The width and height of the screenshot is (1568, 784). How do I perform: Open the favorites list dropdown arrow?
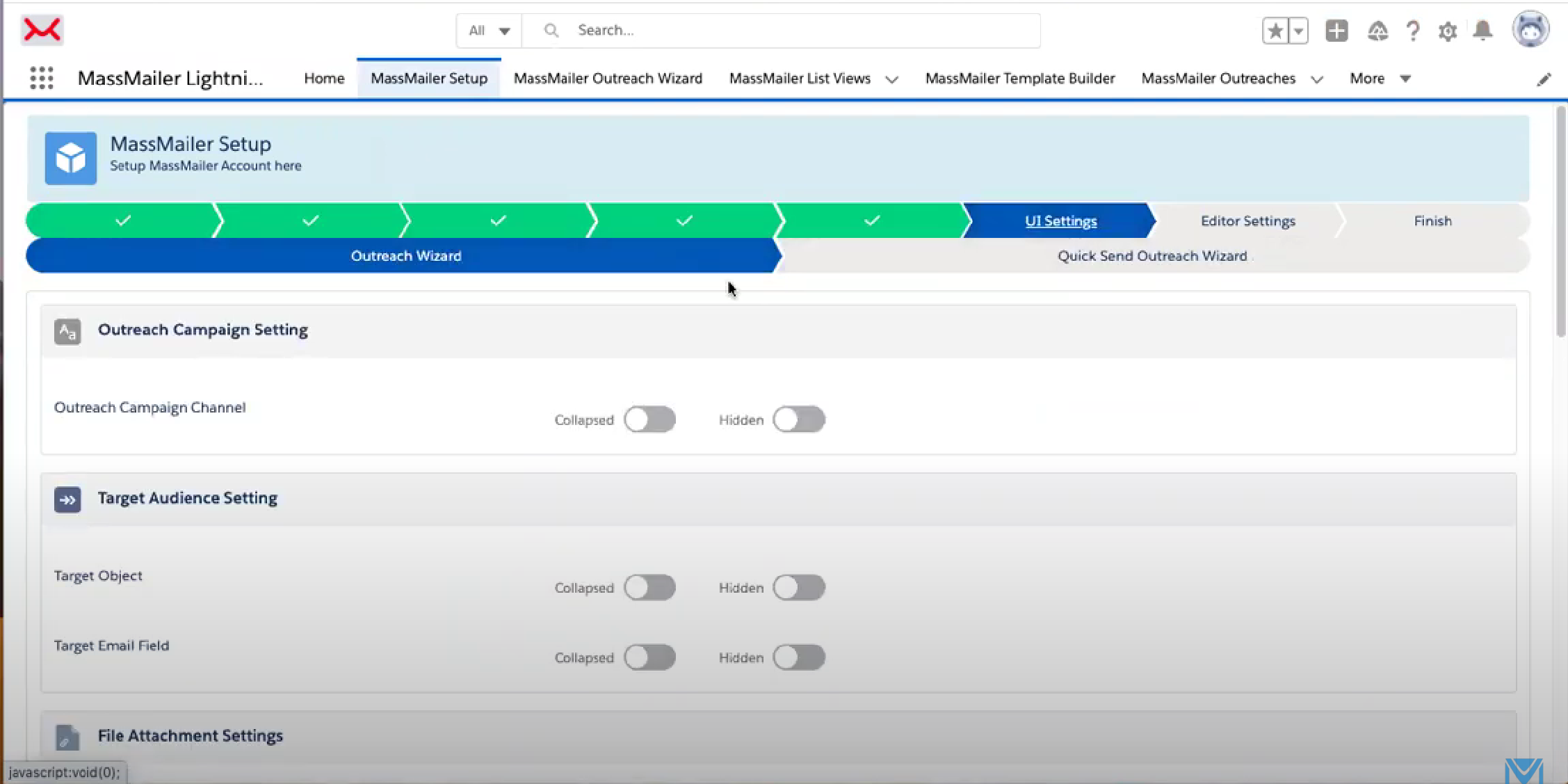[x=1298, y=31]
